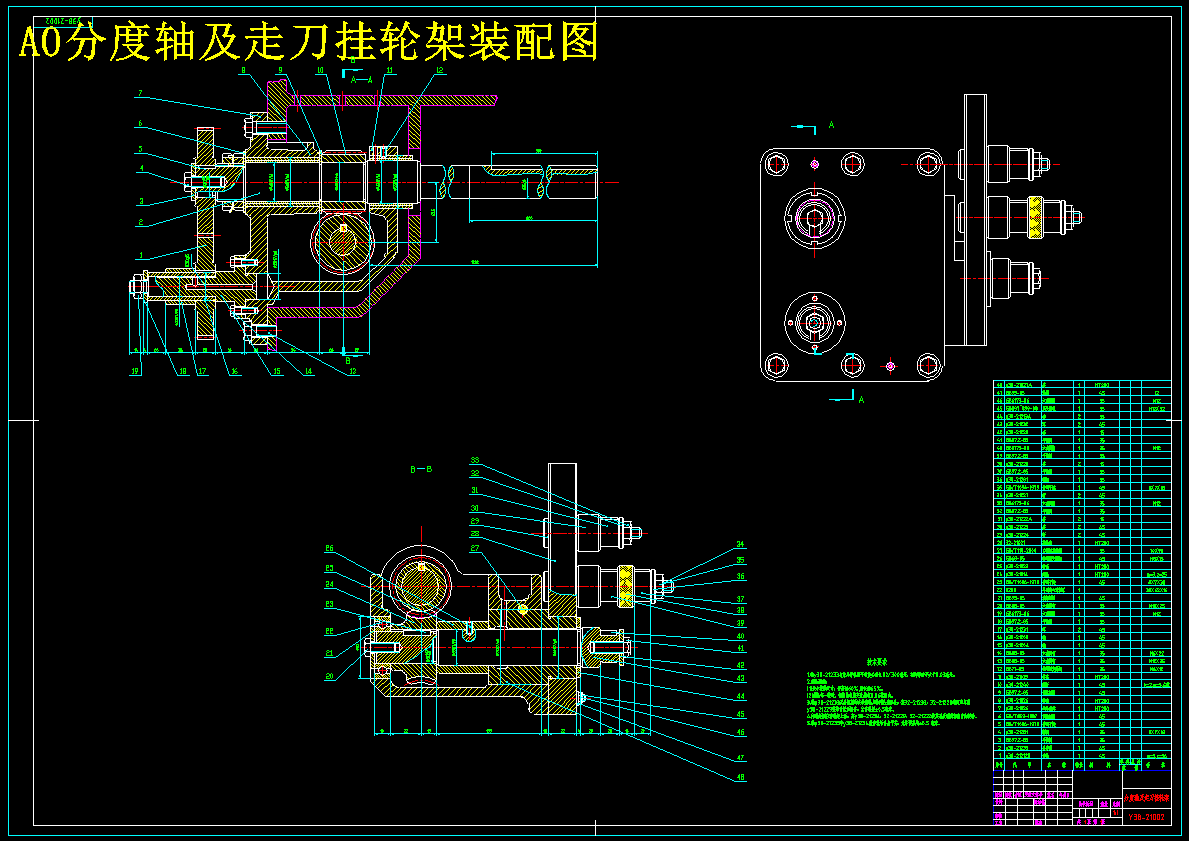
Task: Click the yellow title A0分度轴及走刀挂轮架装配图
Action: 309,42
